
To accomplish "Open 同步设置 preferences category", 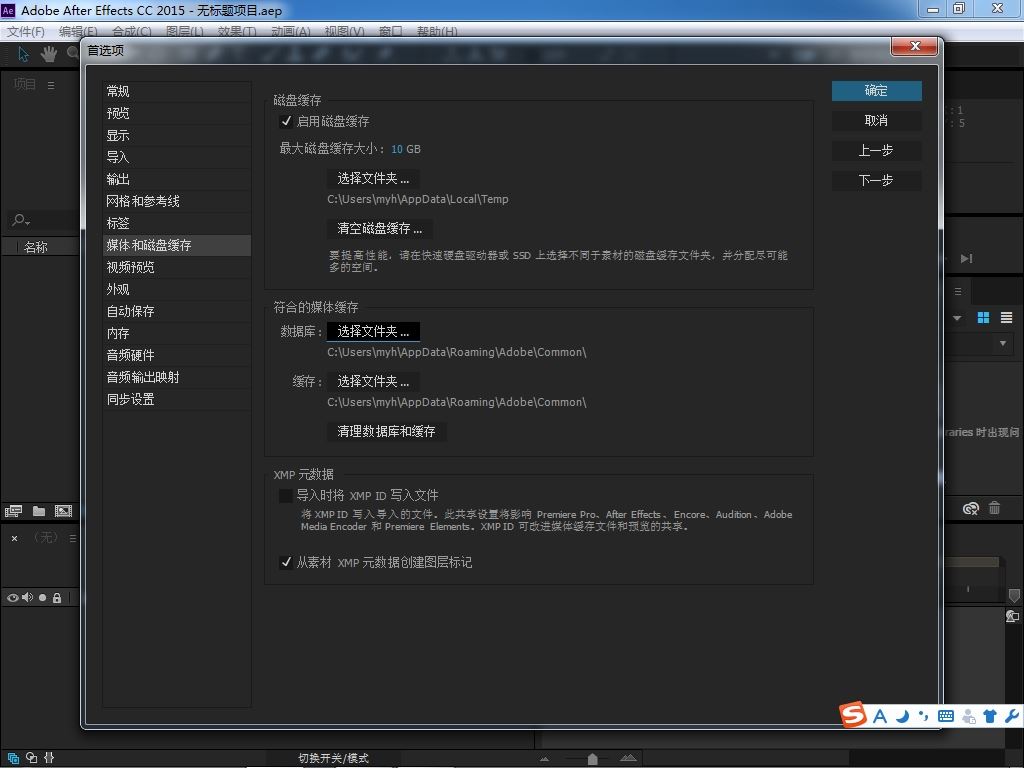I will click(176, 399).
